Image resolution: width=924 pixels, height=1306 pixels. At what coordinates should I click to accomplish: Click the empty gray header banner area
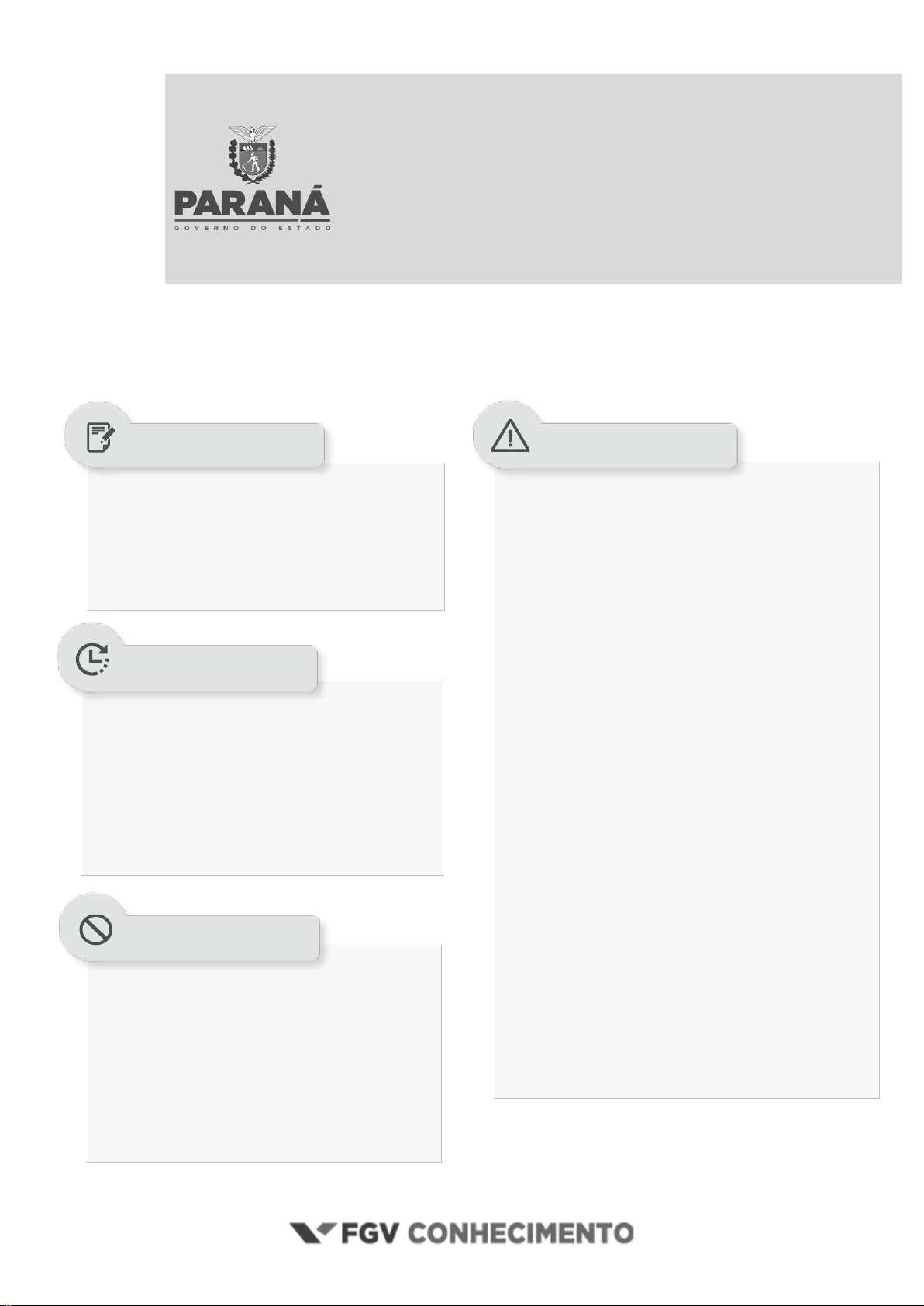coord(612,178)
